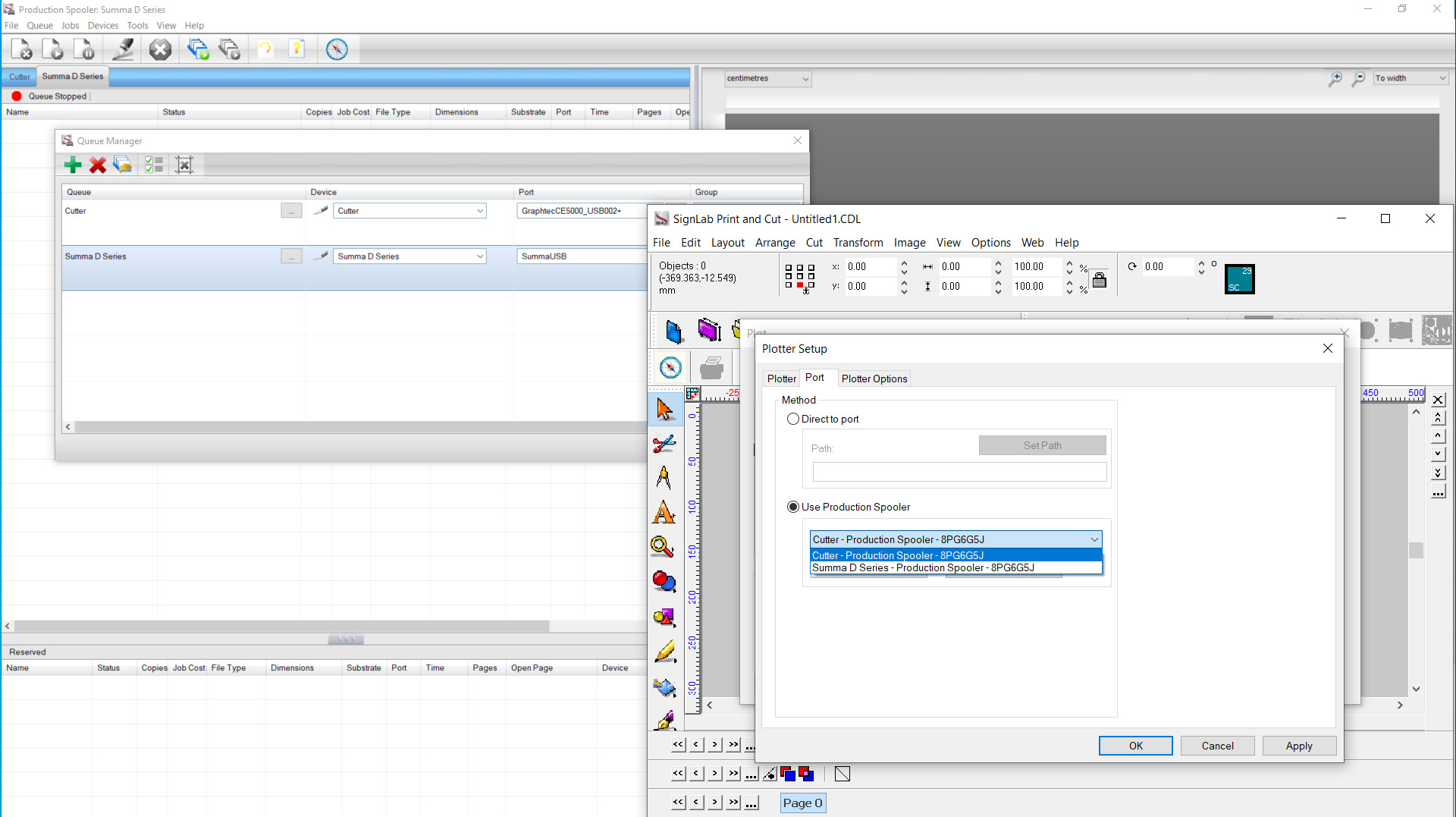Select Use Production Spooler radio button
This screenshot has height=817, width=1456.
pyautogui.click(x=793, y=507)
